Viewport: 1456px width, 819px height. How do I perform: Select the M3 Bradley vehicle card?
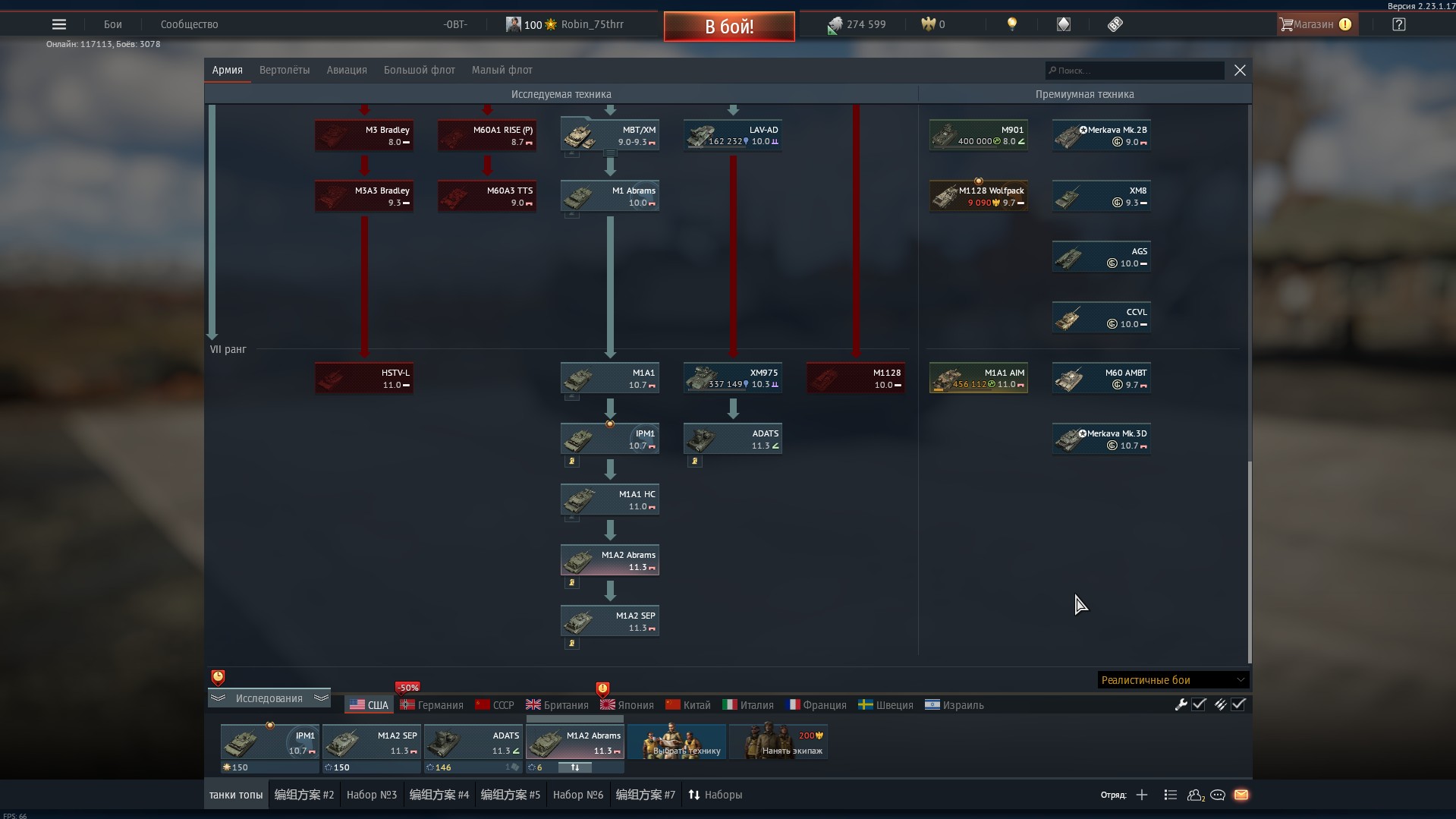point(364,135)
